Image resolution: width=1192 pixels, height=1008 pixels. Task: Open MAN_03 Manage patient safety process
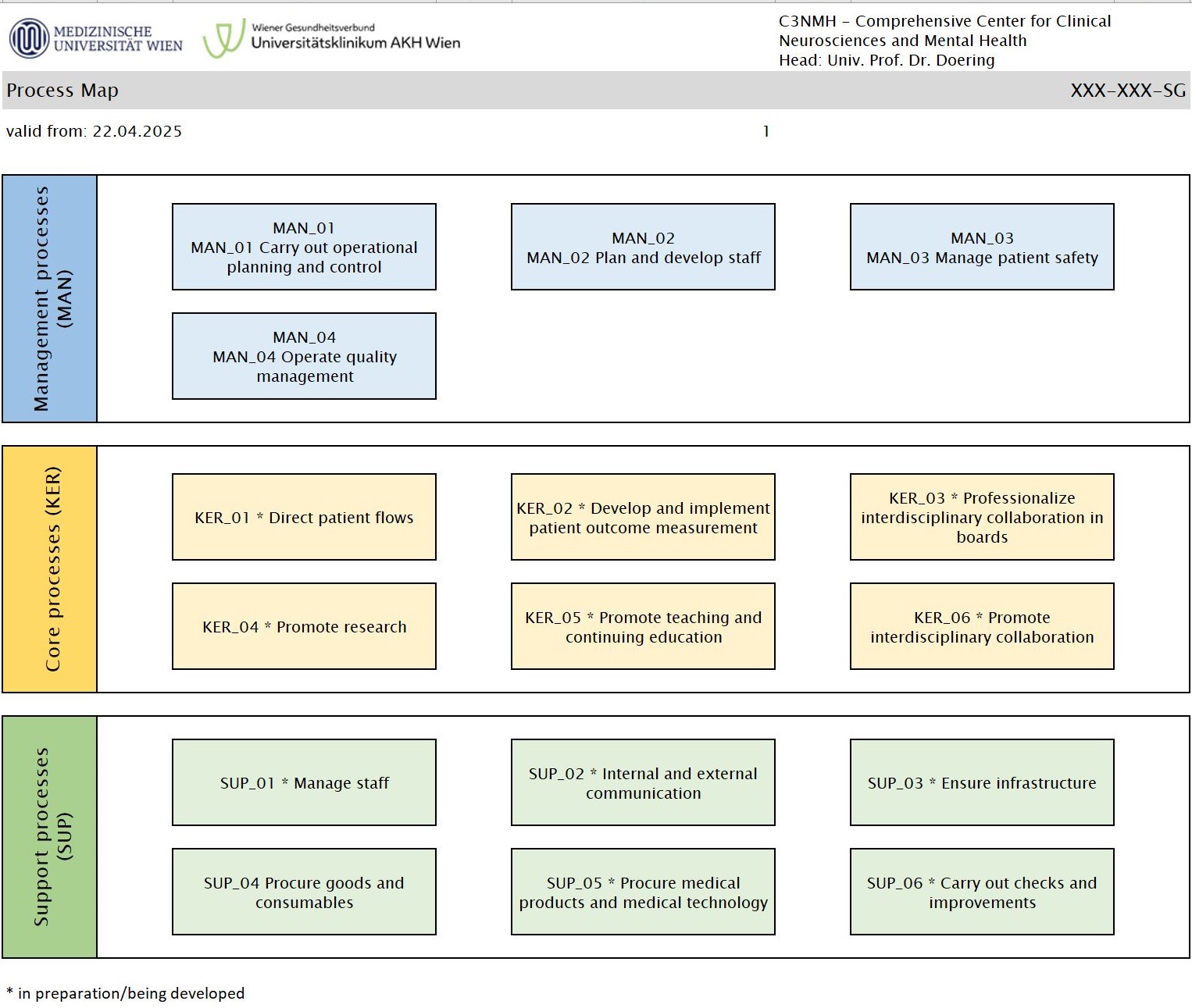click(x=982, y=247)
